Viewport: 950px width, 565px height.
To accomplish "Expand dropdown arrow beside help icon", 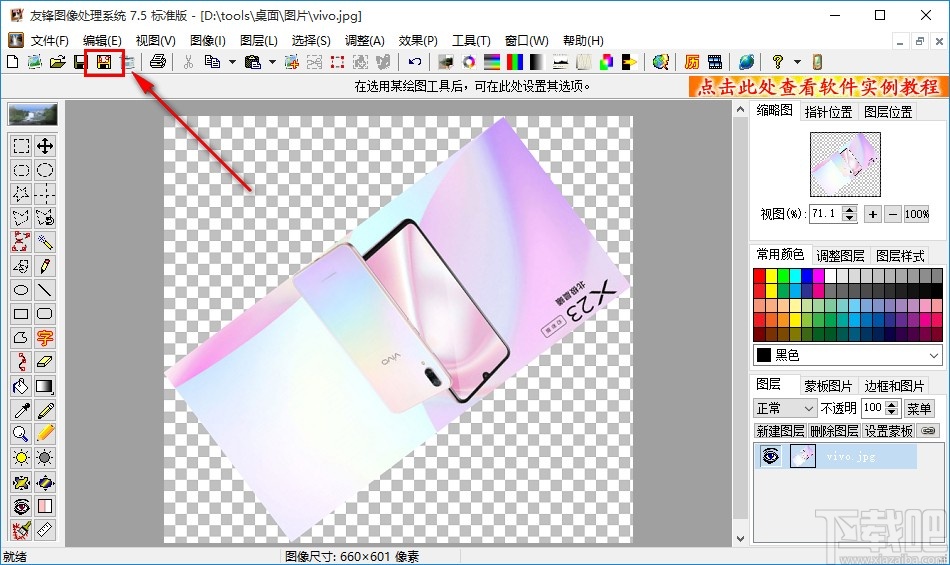I will 797,62.
